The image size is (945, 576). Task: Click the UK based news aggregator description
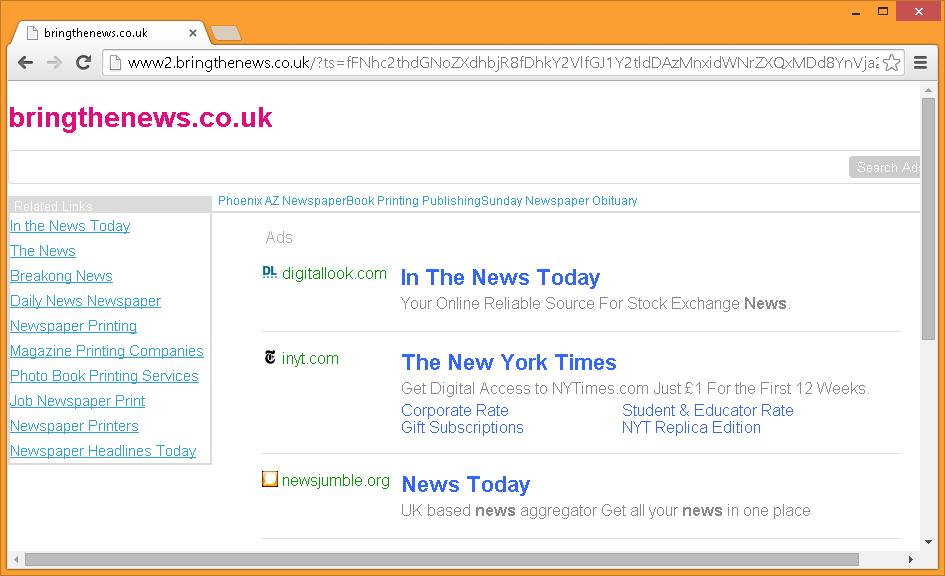click(x=606, y=511)
